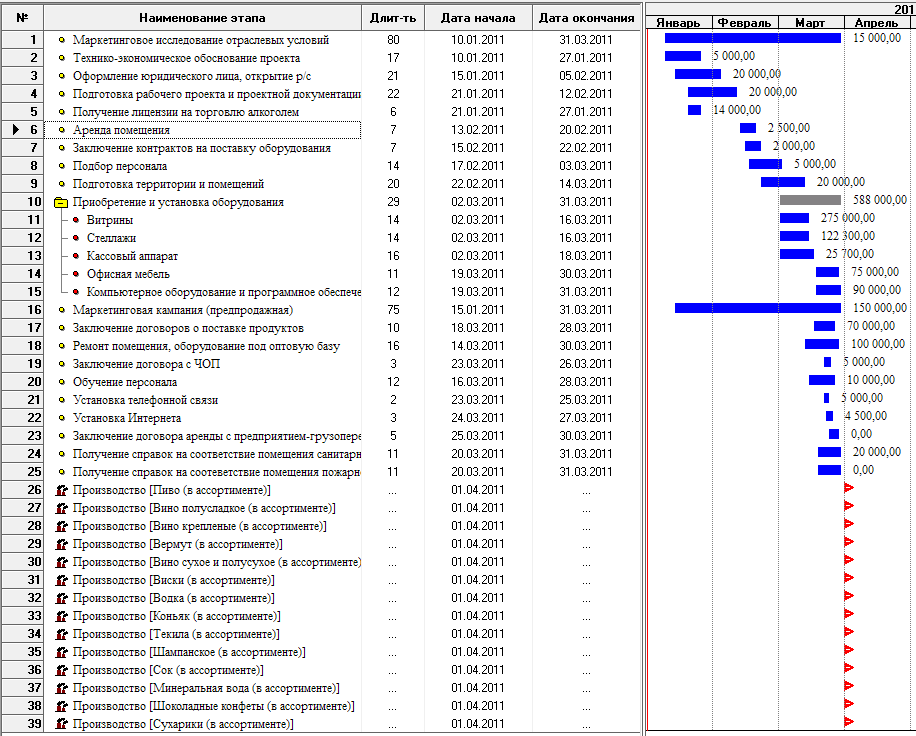Click the production icon for Сок row
This screenshot has width=916, height=736.
[61, 670]
